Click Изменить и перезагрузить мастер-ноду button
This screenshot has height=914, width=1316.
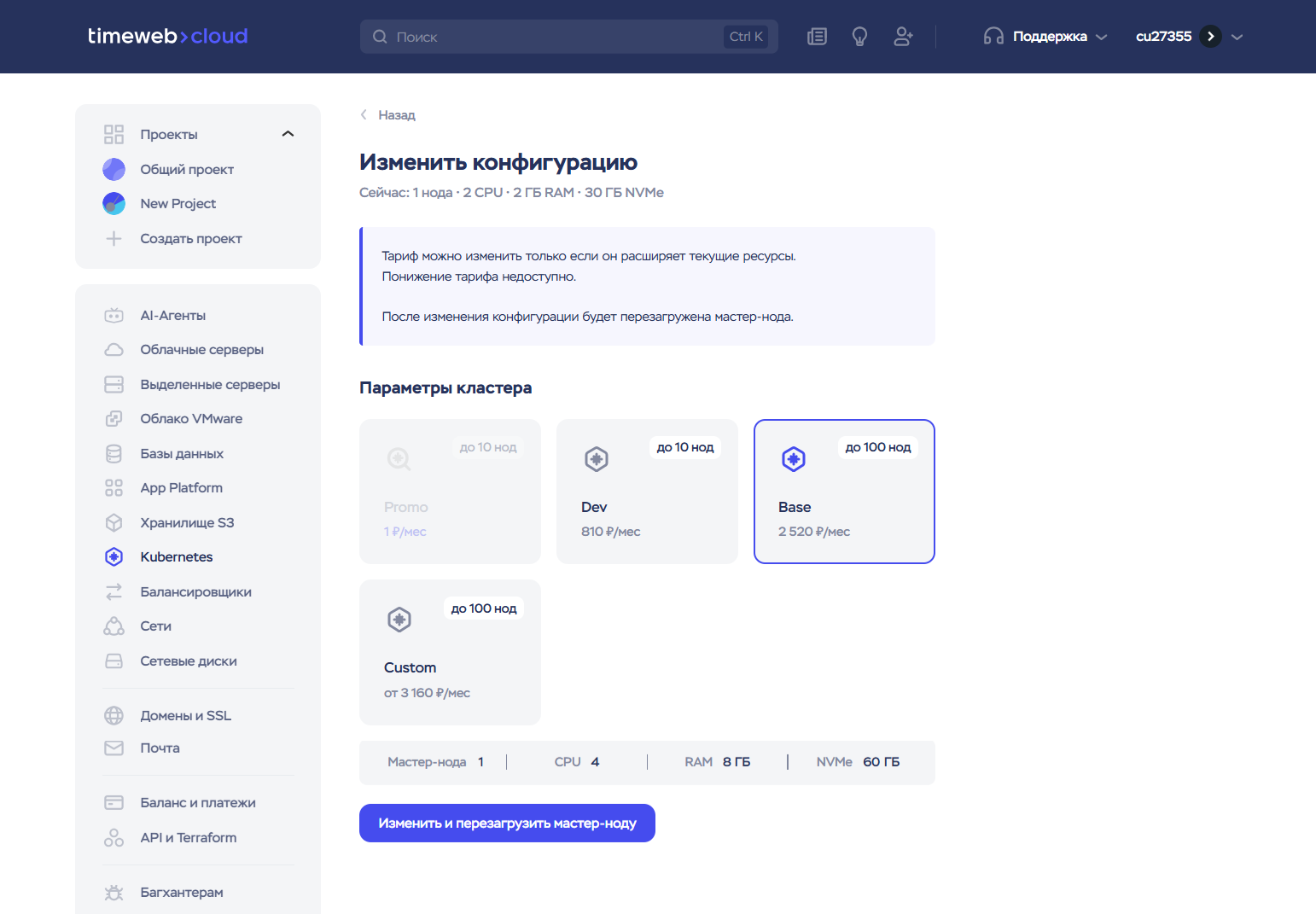click(x=507, y=824)
